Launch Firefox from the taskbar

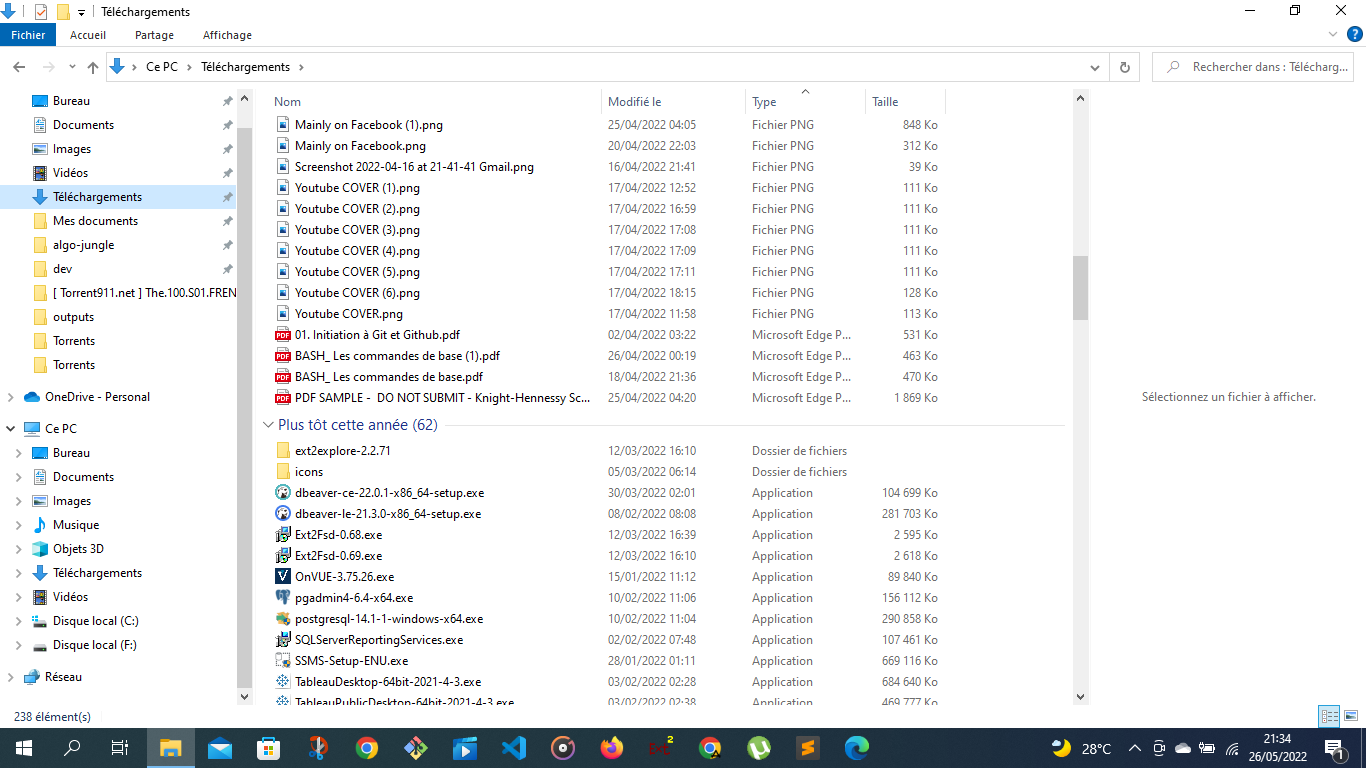point(612,748)
